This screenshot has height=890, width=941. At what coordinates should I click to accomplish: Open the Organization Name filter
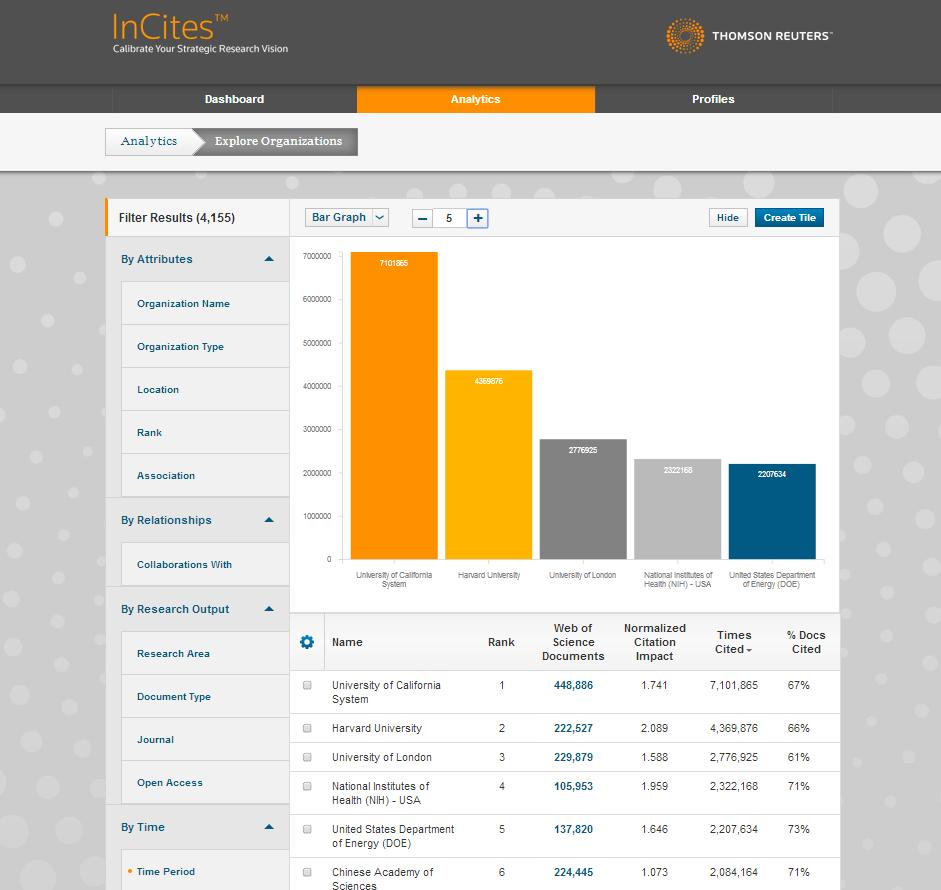pos(205,304)
